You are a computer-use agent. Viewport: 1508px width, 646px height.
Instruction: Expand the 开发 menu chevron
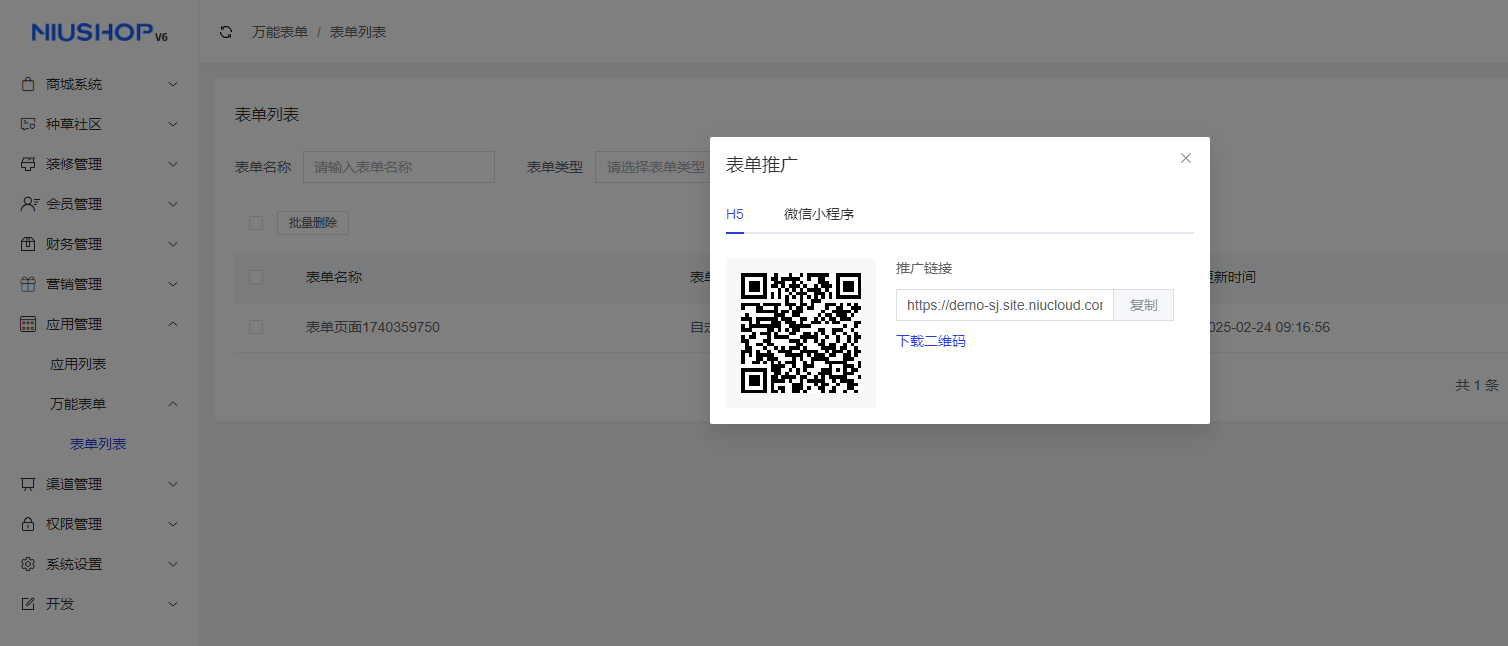(x=173, y=604)
